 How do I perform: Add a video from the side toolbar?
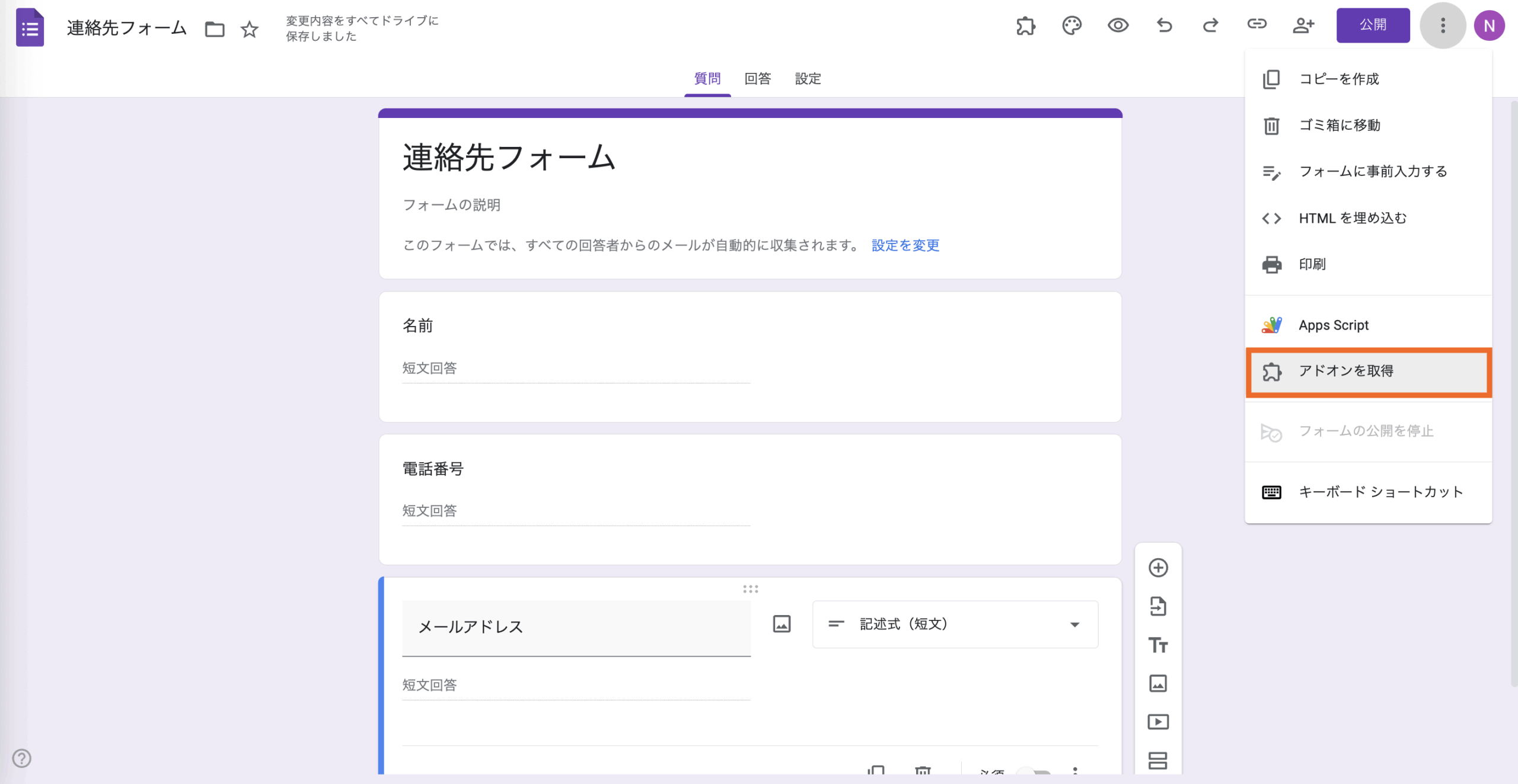pos(1158,722)
